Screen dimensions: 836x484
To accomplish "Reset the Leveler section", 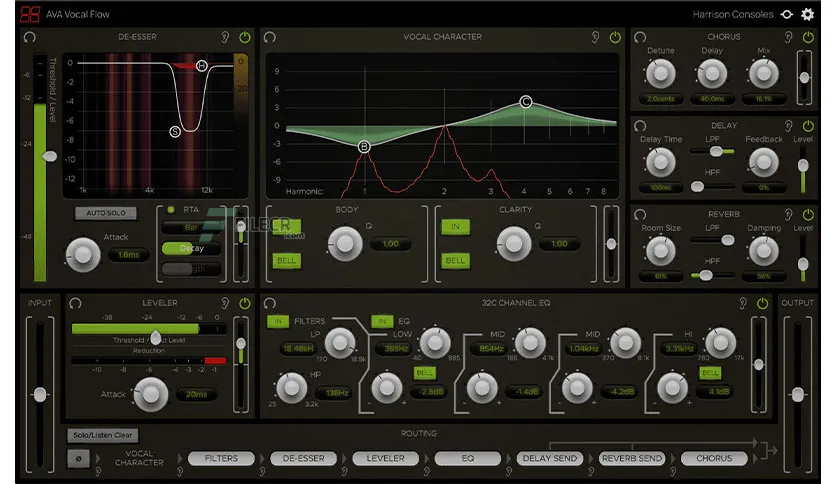I will coord(75,303).
